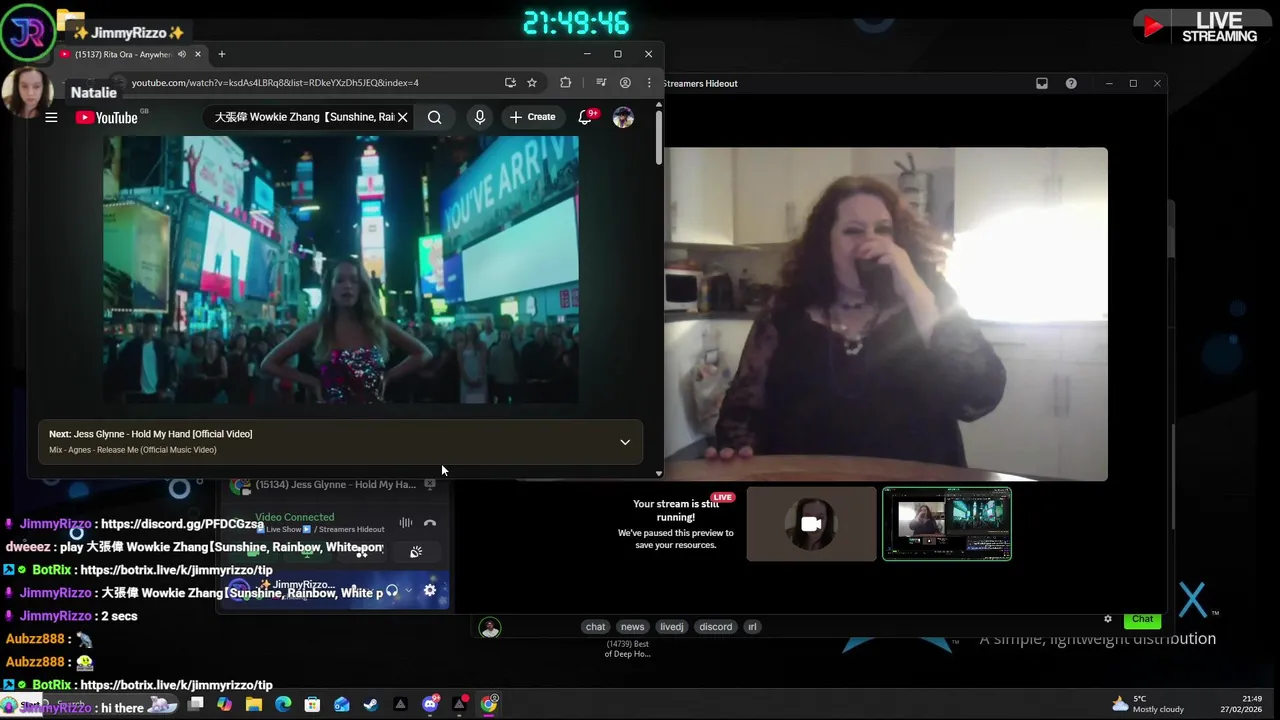Open Microsoft Store from the taskbar
The height and width of the screenshot is (720, 1280).
(x=312, y=704)
